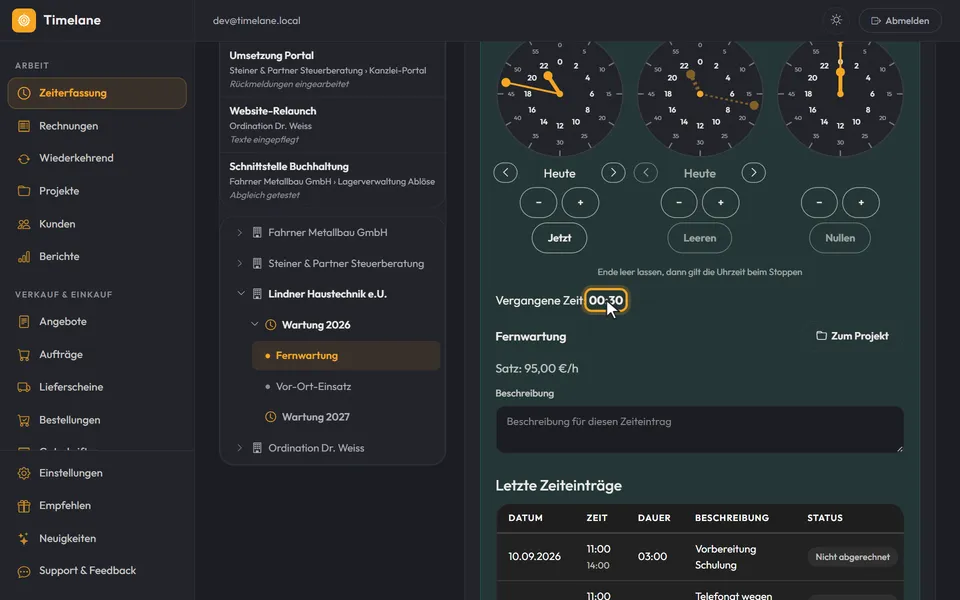Click the Abmelden logout button
This screenshot has width=960, height=600.
click(900, 21)
